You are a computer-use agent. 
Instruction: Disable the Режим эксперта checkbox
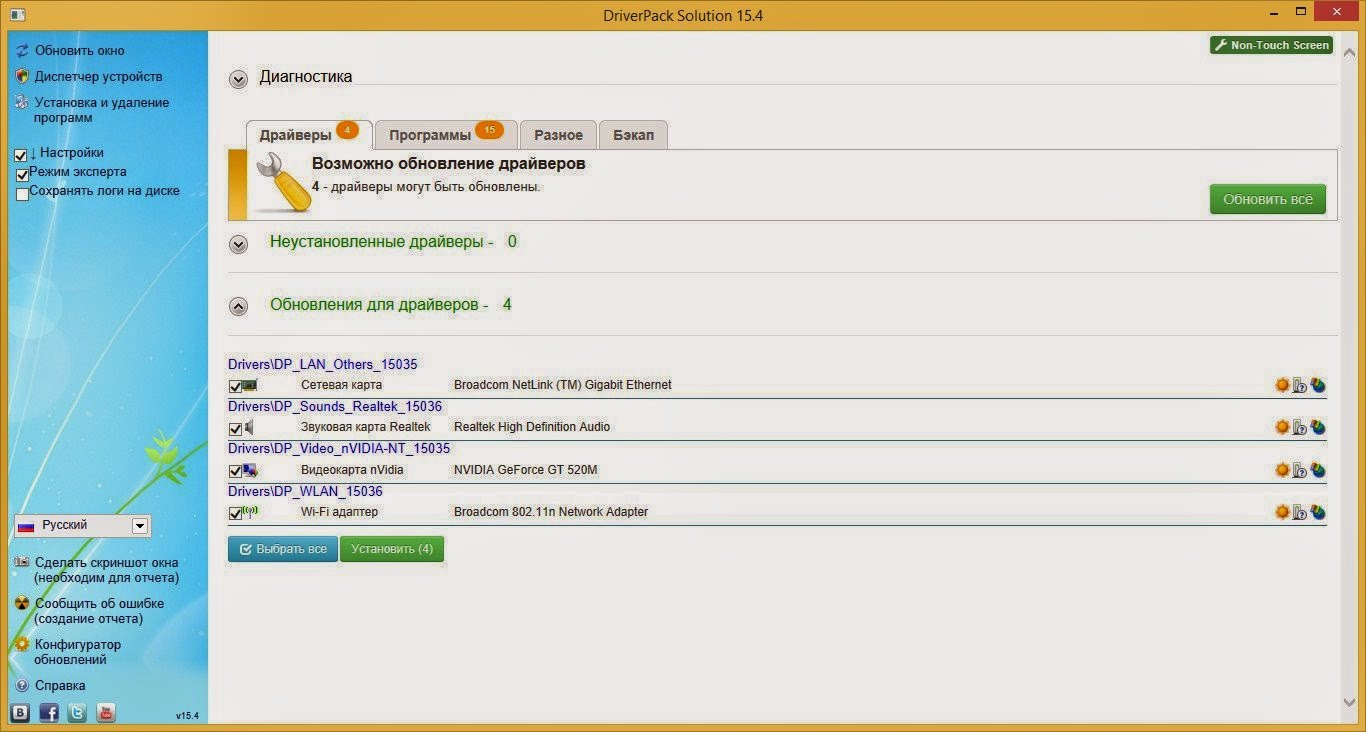(x=22, y=175)
